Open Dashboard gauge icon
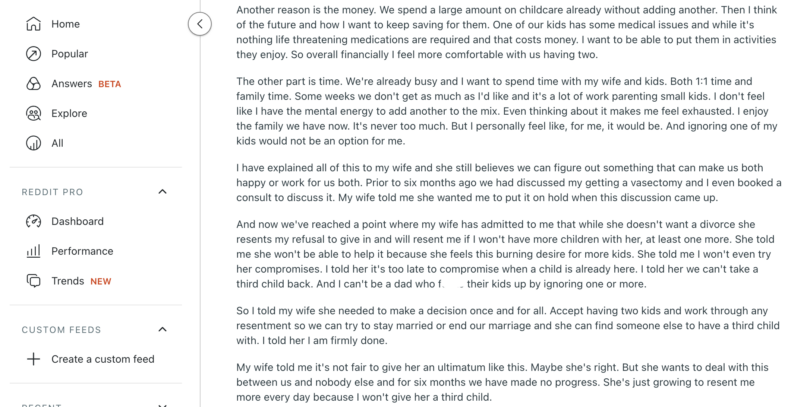Screen dimensions: 788x407 [33, 221]
